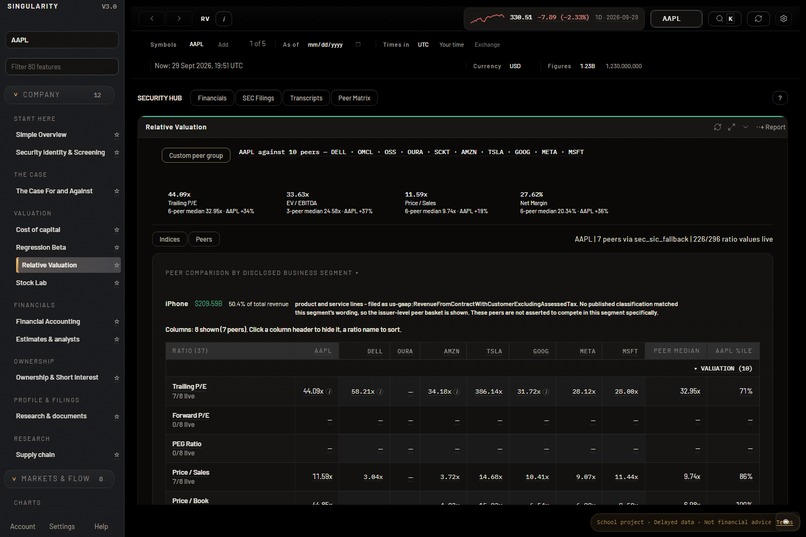Click the As of date input
The width and height of the screenshot is (806, 537).
pyautogui.click(x=325, y=45)
